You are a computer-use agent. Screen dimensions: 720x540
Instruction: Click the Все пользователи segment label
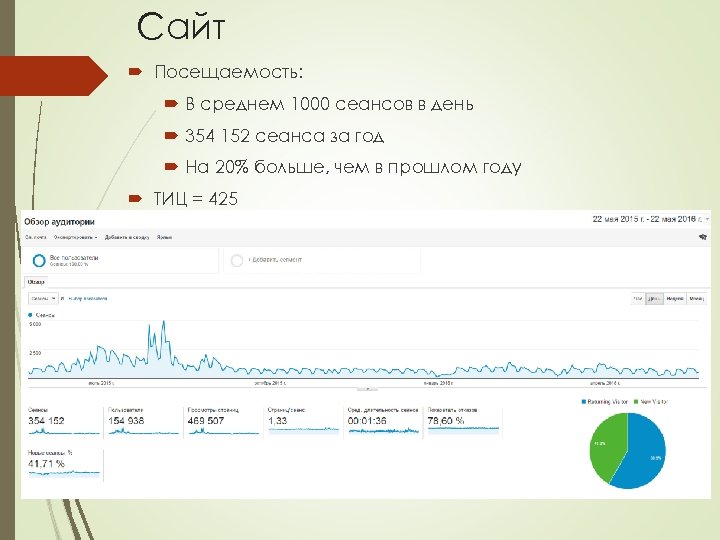(x=73, y=258)
